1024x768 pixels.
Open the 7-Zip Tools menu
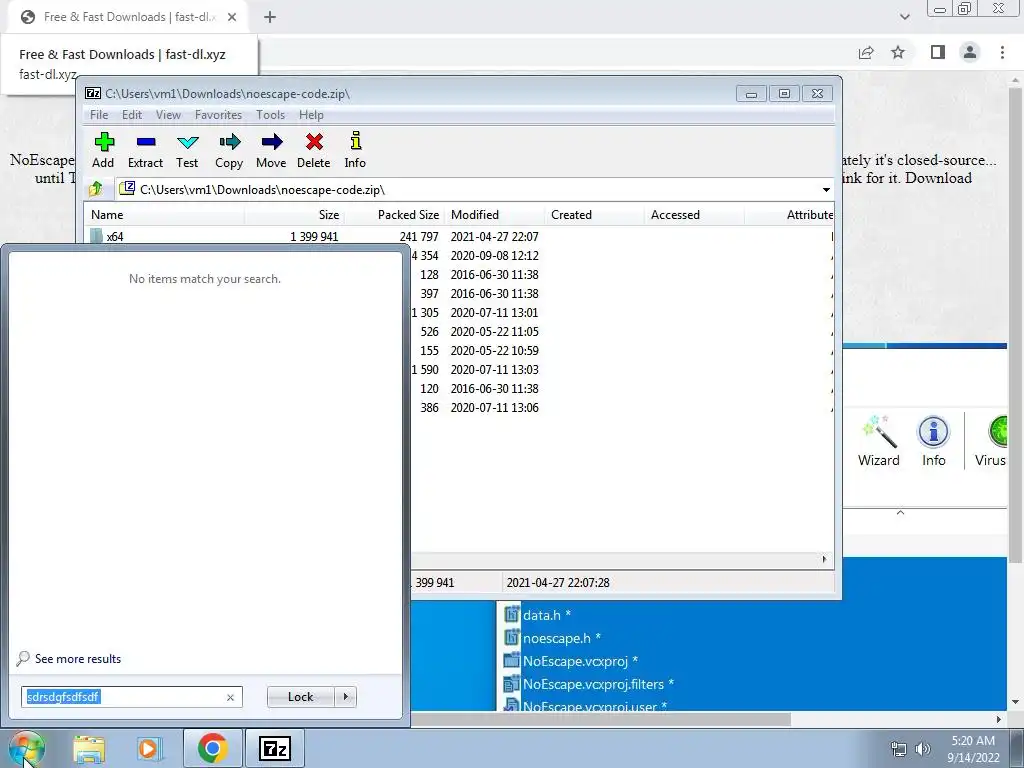pos(270,115)
